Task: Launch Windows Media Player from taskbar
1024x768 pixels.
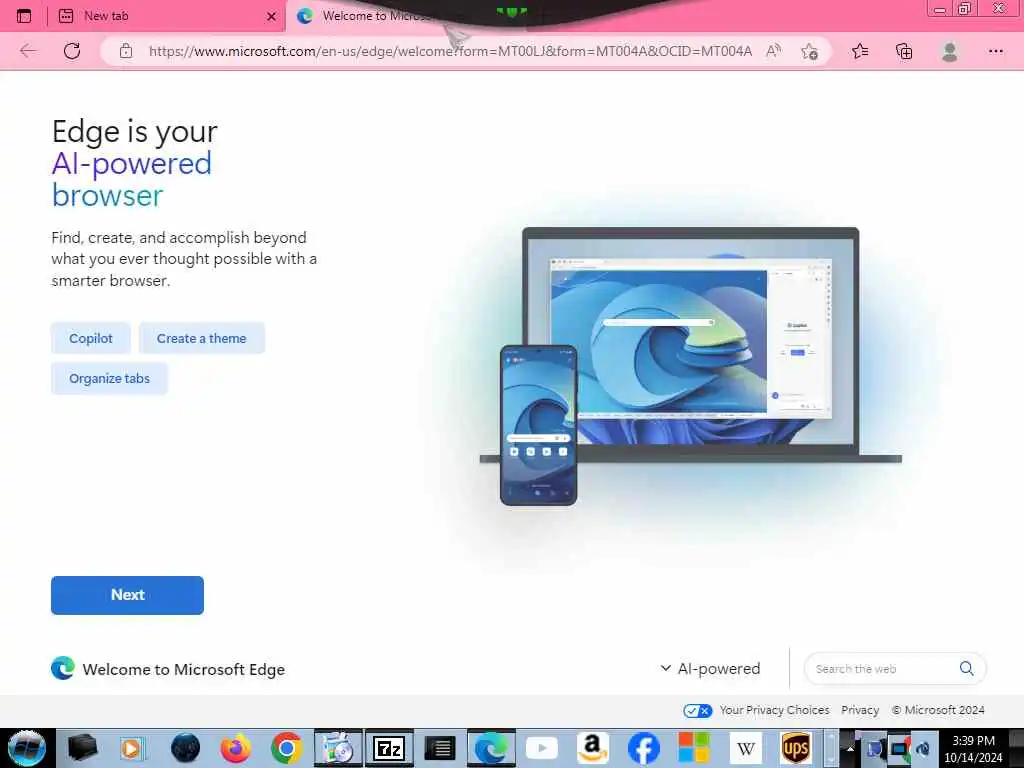Action: (131, 748)
